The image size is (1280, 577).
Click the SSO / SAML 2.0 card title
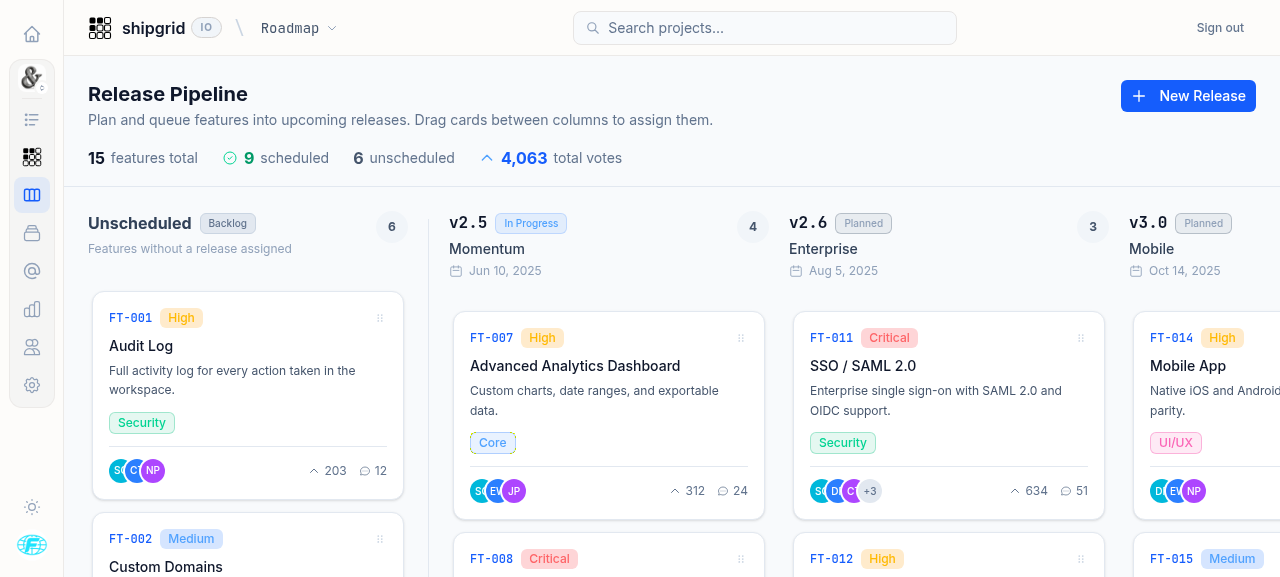click(863, 366)
